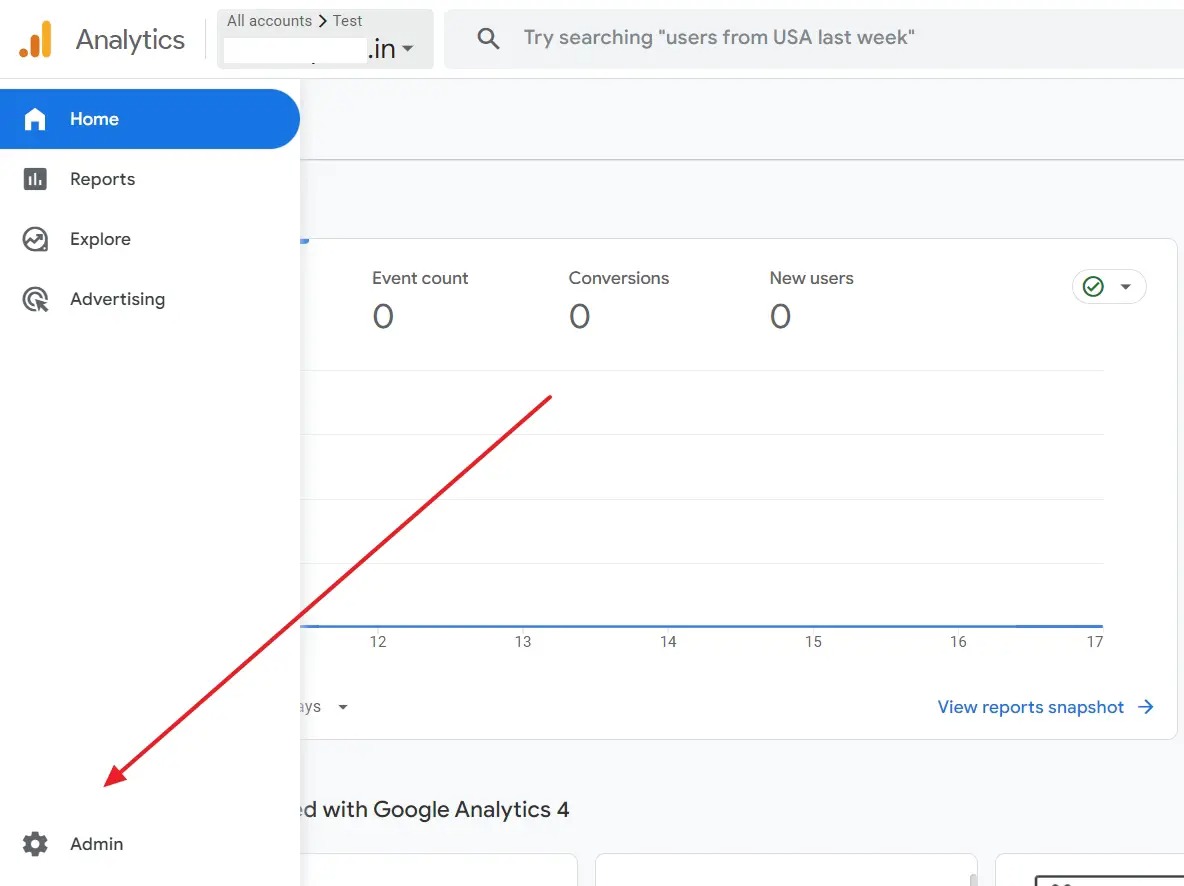This screenshot has height=886, width=1184.
Task: Select Explore from the left navigation
Action: pos(100,238)
